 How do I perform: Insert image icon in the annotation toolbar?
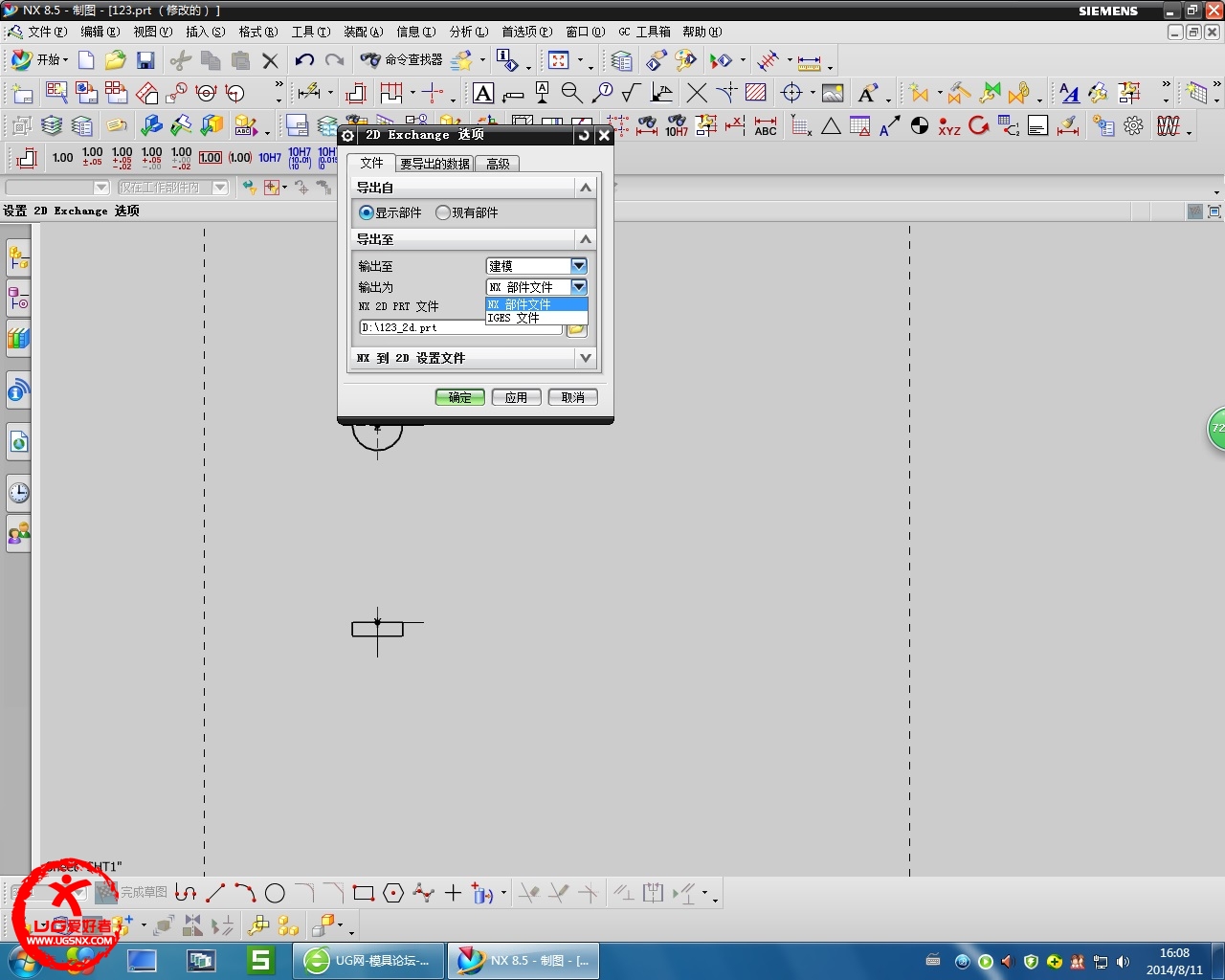(833, 93)
